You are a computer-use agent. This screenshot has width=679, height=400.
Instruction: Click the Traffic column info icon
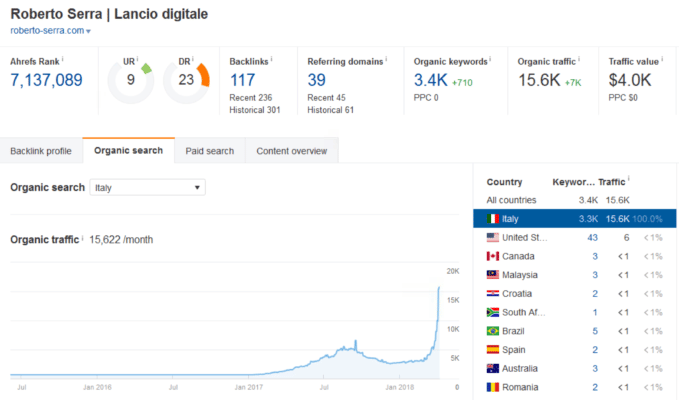628,179
